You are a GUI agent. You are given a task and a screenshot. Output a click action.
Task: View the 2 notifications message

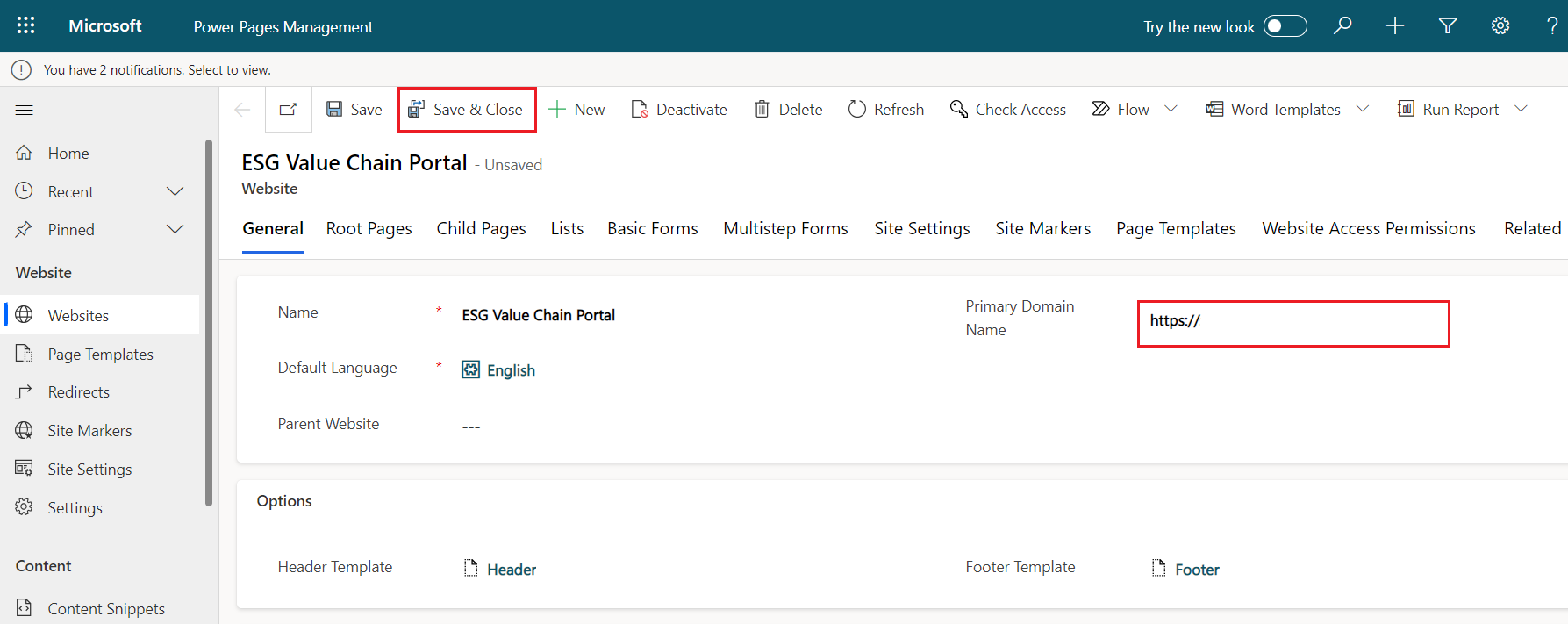click(x=157, y=69)
